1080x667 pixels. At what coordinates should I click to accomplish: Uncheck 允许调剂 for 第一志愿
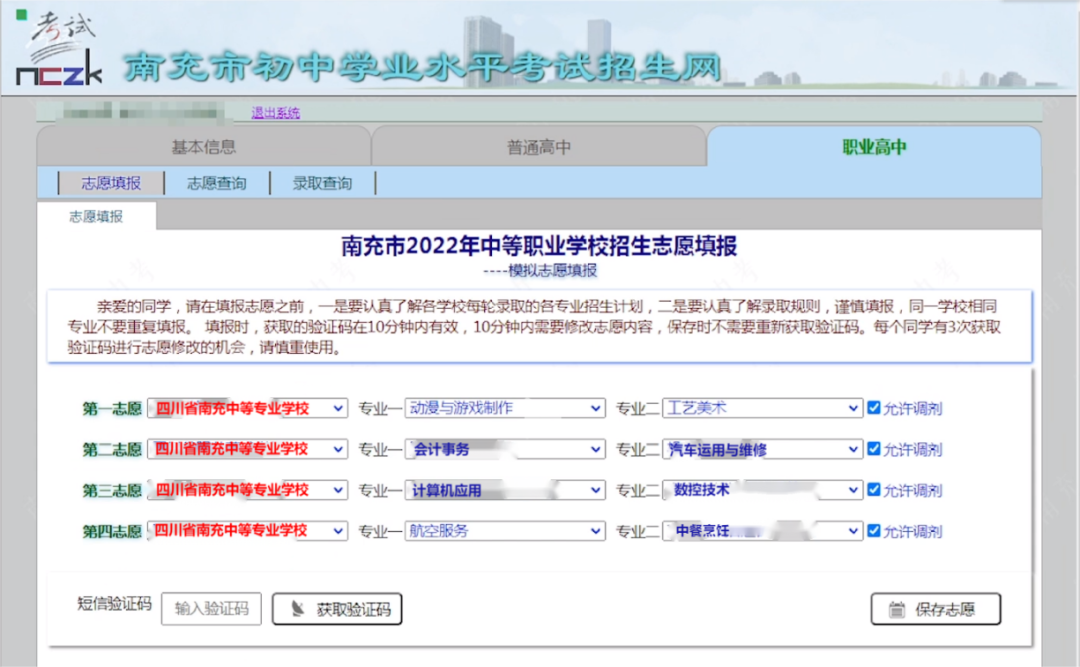click(x=875, y=407)
